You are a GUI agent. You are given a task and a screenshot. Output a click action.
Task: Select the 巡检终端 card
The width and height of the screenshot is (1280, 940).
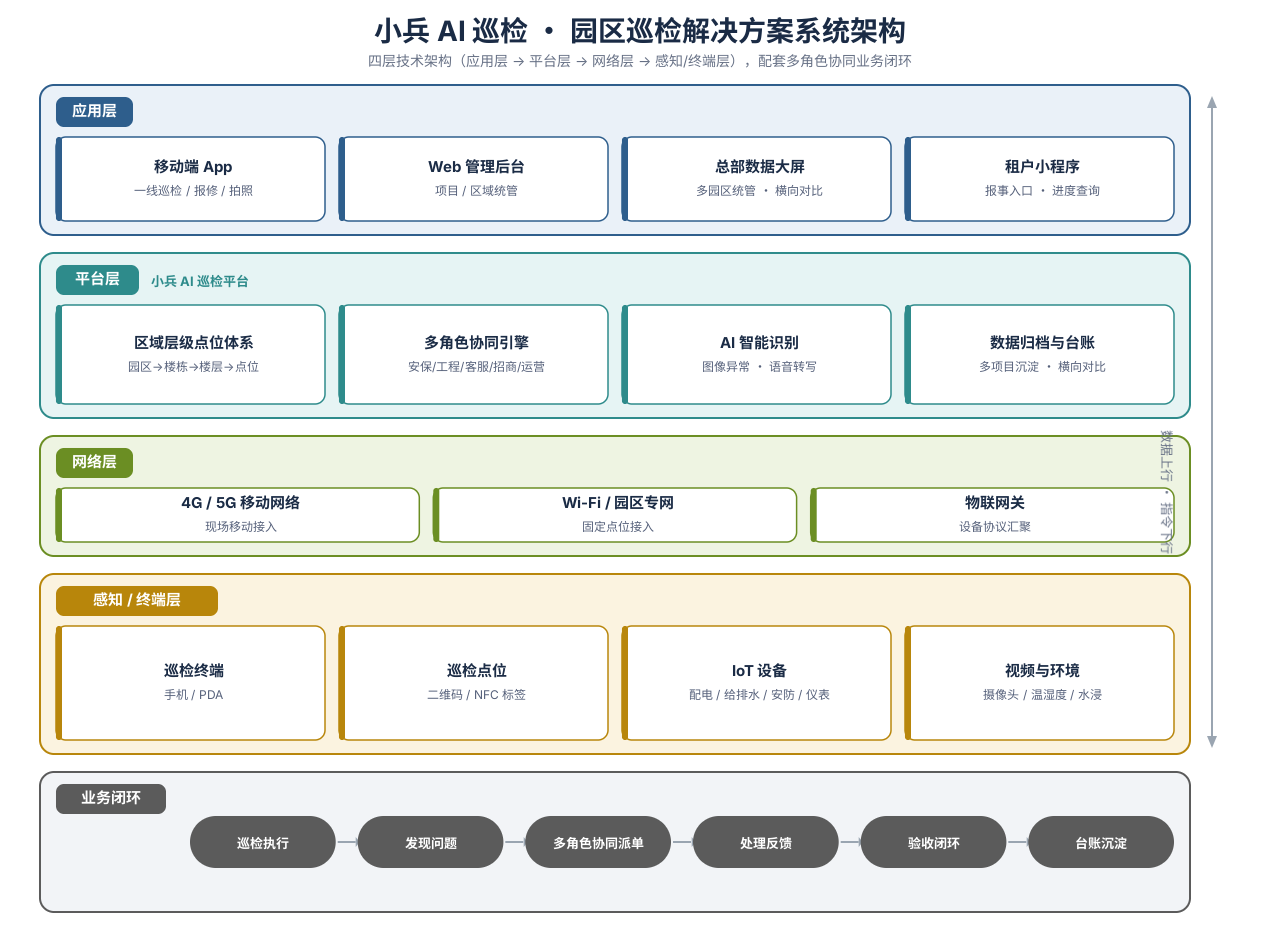pos(191,683)
